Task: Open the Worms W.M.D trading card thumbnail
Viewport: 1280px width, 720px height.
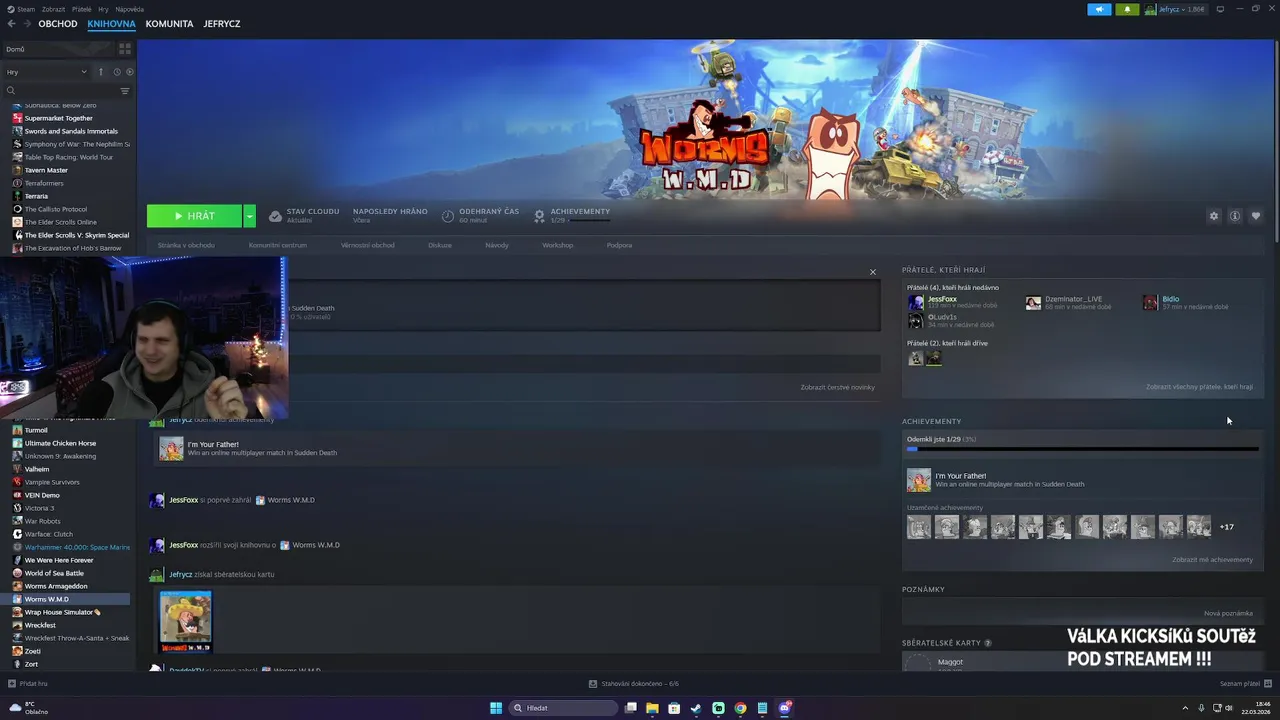Action: (x=186, y=622)
